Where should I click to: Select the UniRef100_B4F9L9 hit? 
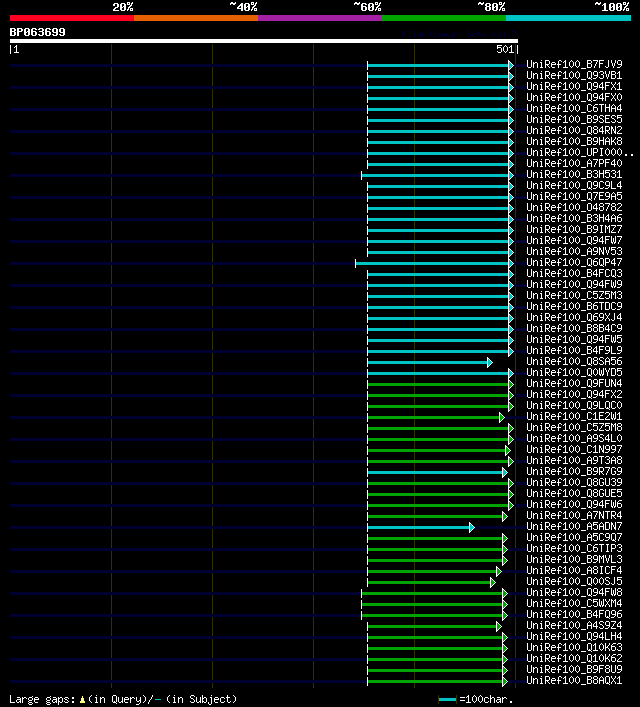point(574,350)
